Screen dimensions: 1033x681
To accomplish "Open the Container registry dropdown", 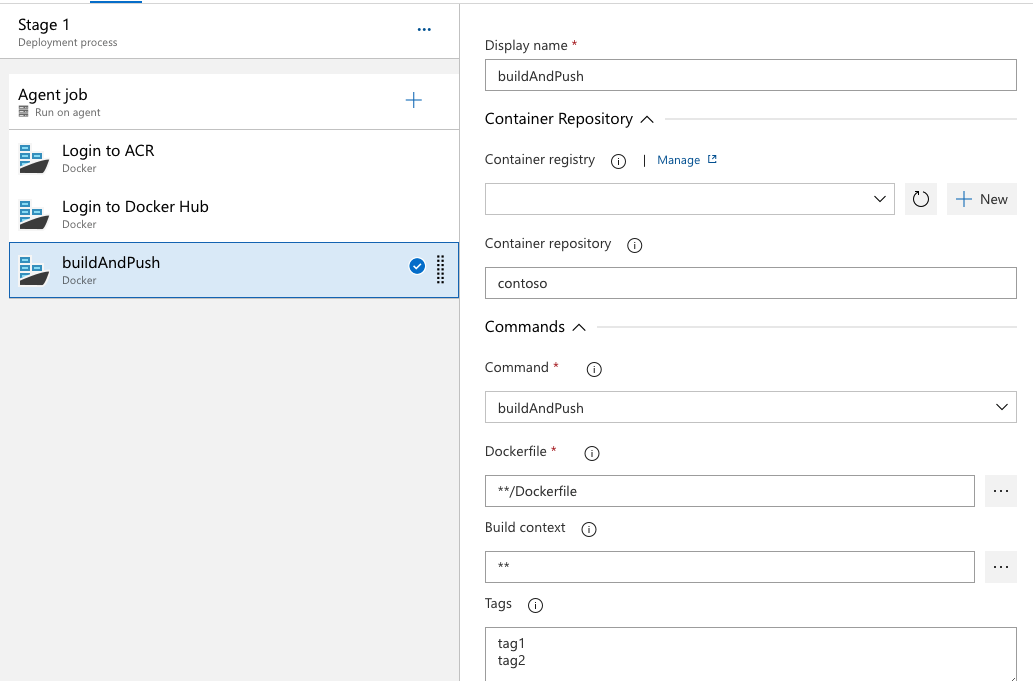I will click(689, 199).
